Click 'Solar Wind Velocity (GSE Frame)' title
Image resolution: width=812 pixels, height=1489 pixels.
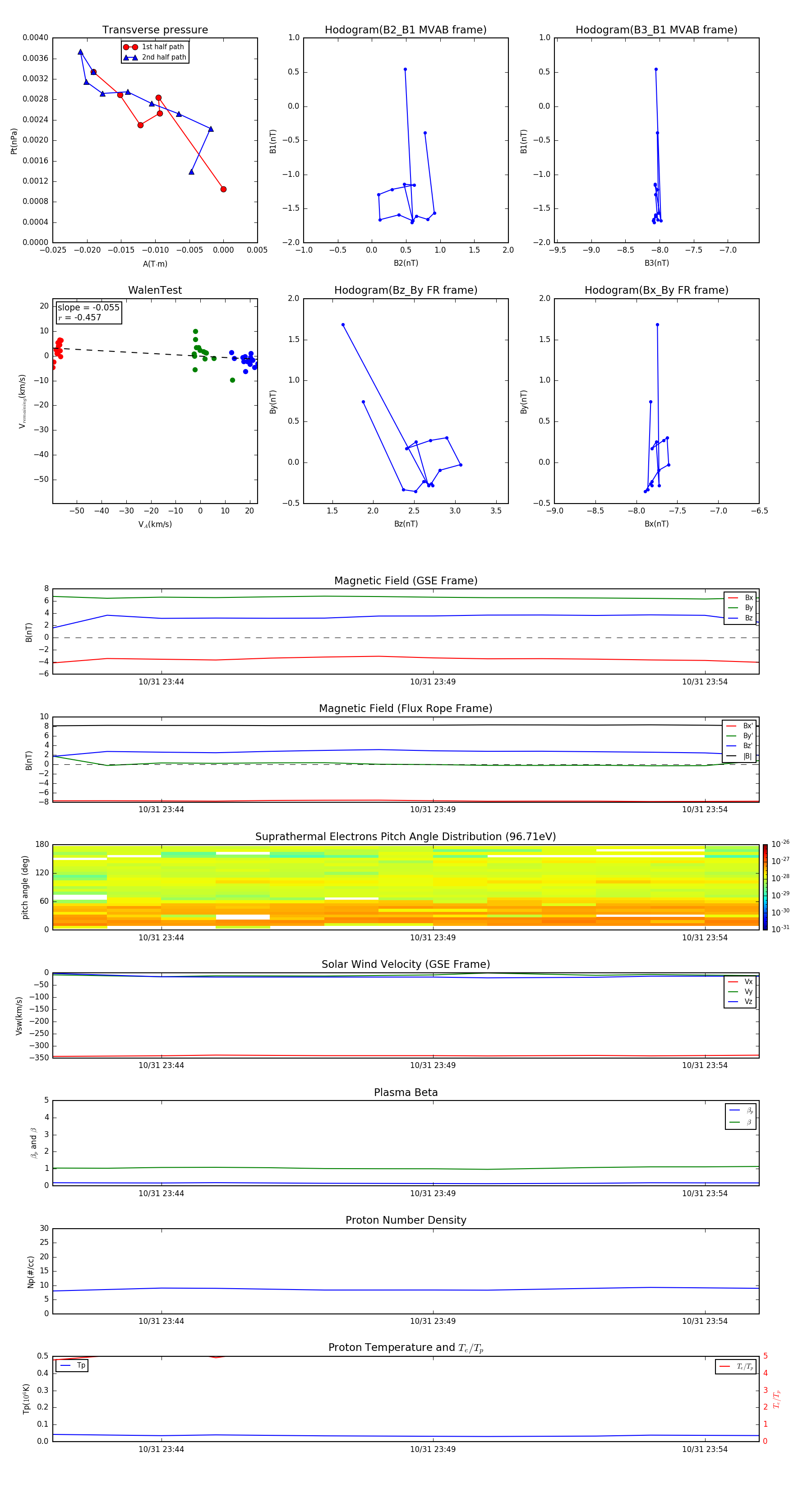406,965
